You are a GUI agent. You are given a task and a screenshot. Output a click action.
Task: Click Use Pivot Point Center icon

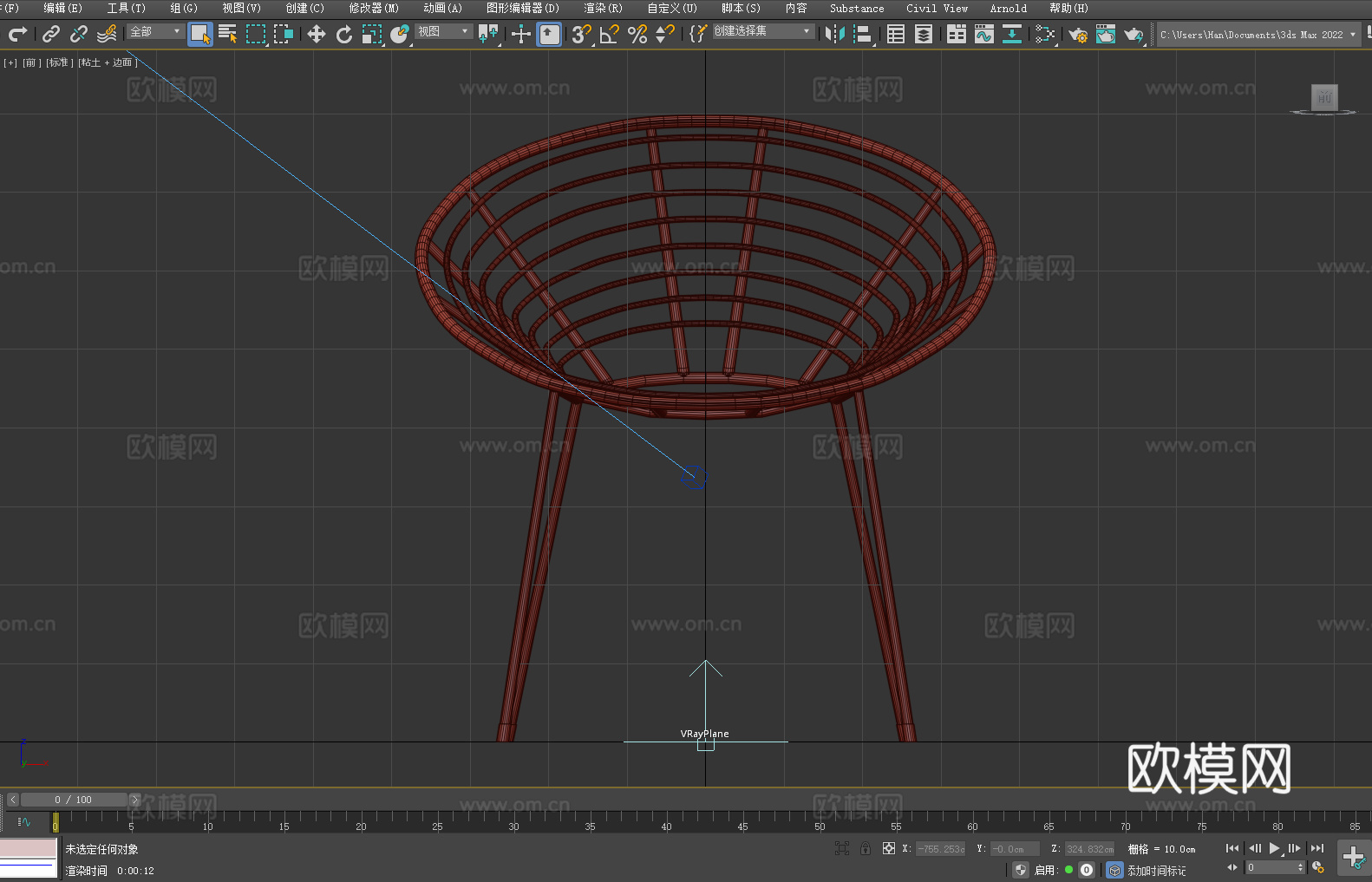(x=488, y=34)
